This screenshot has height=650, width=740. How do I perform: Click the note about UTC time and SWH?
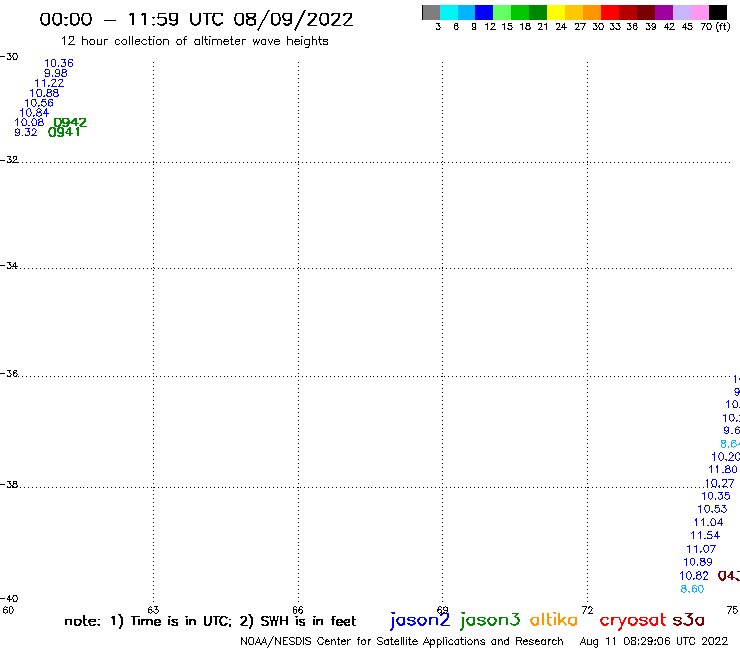[210, 621]
